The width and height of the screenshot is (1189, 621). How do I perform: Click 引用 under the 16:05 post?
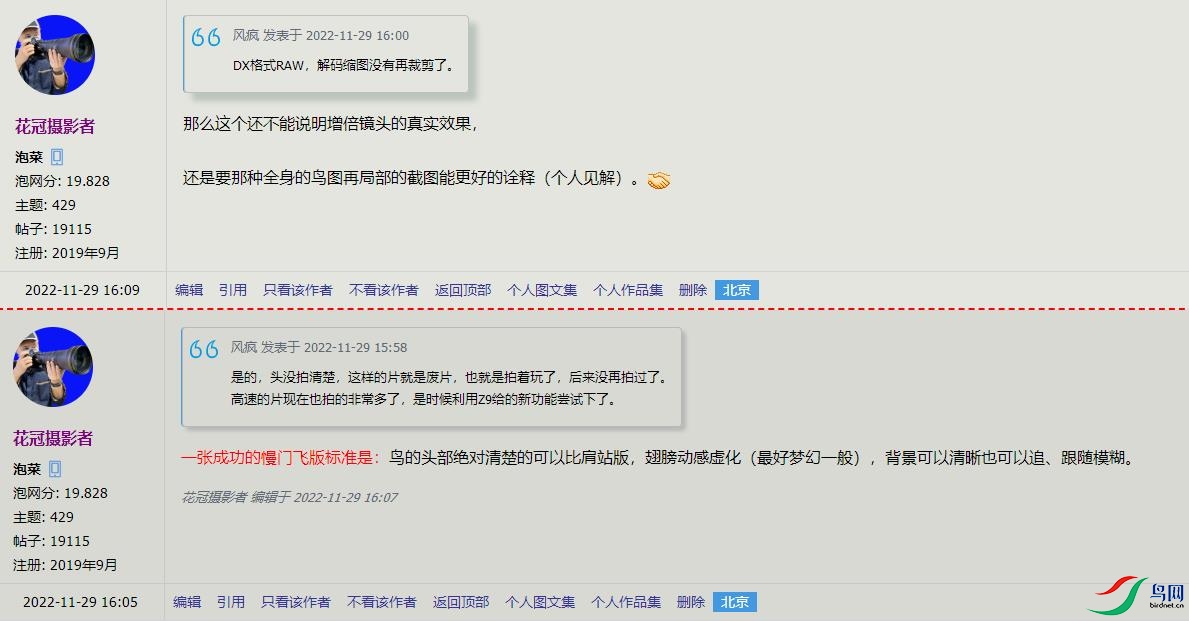click(231, 602)
